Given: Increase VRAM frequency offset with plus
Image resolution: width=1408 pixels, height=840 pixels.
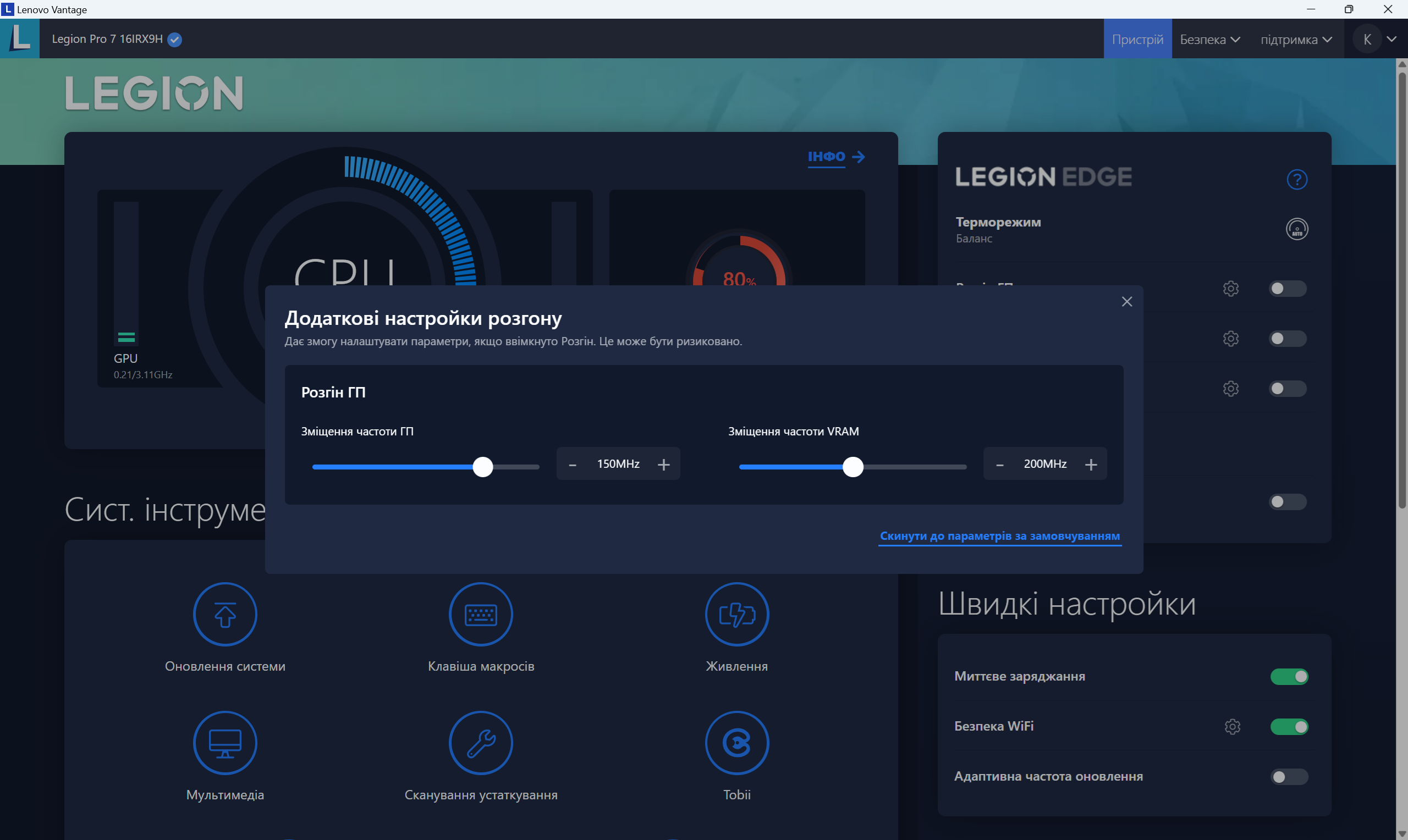Looking at the screenshot, I should click(1091, 465).
